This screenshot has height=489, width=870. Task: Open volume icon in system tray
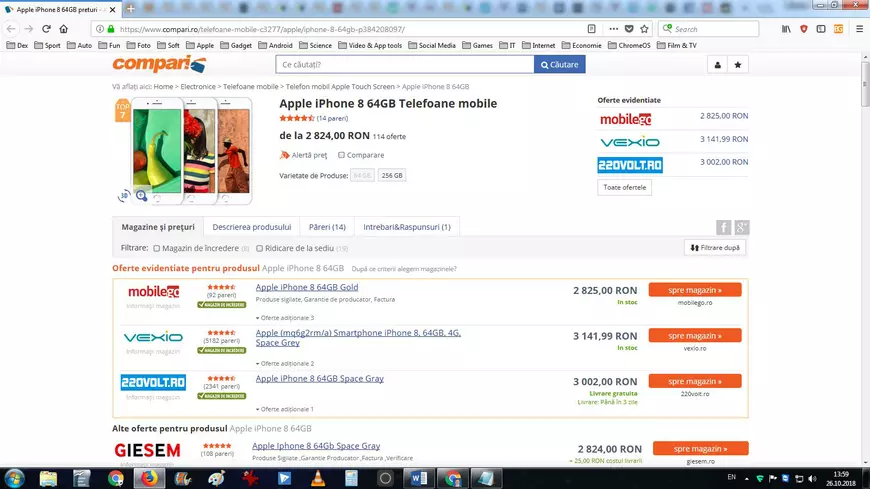pyautogui.click(x=812, y=478)
